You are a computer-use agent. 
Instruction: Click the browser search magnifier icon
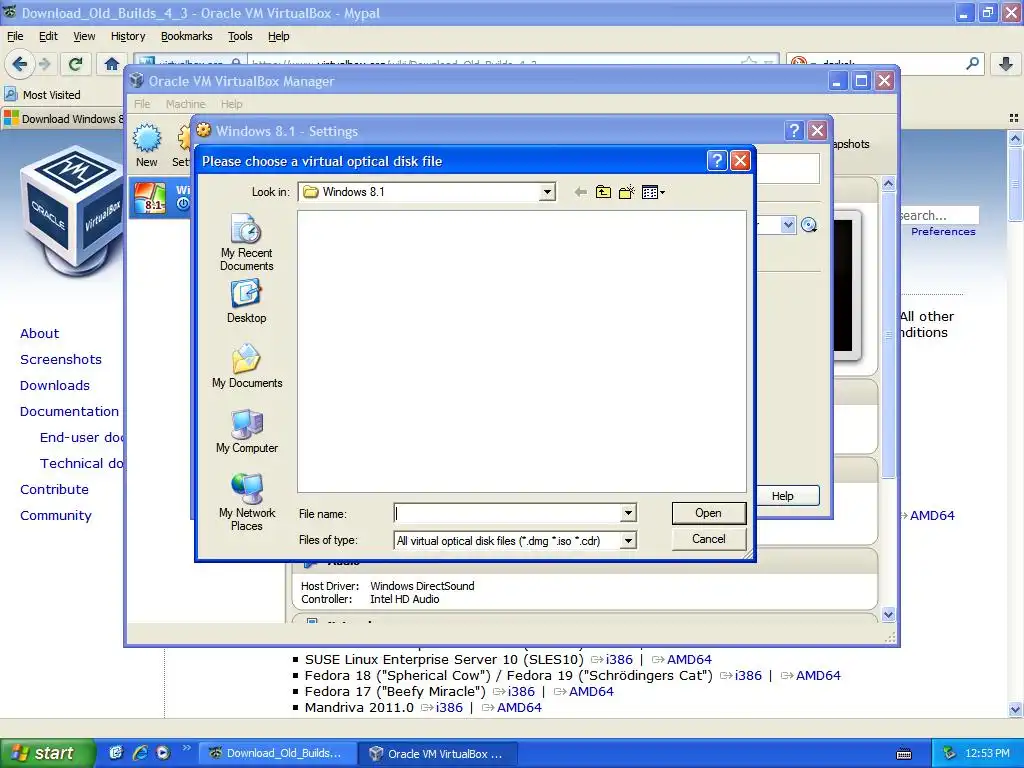pos(972,64)
